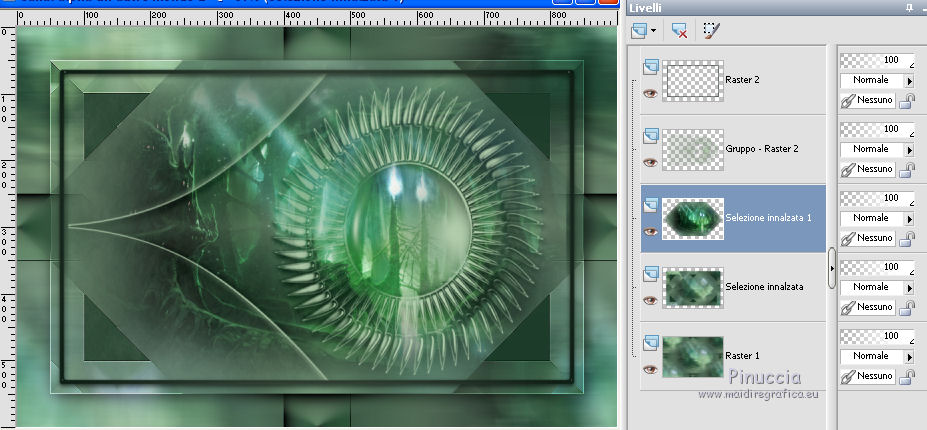Open blend mode arrow for Selezione innalzata layer
The width and height of the screenshot is (927, 430).
(909, 287)
